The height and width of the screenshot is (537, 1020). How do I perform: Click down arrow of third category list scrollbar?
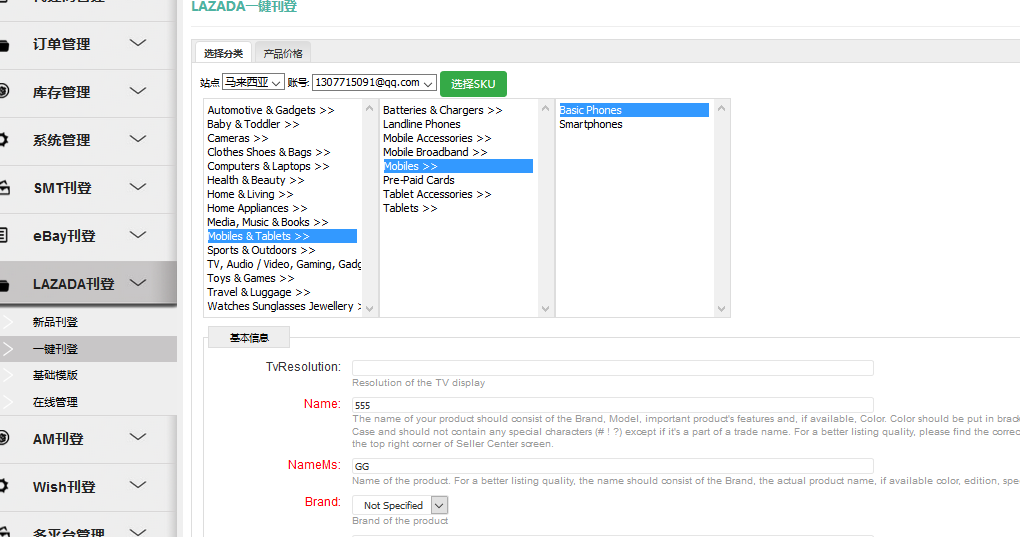pyautogui.click(x=721, y=309)
